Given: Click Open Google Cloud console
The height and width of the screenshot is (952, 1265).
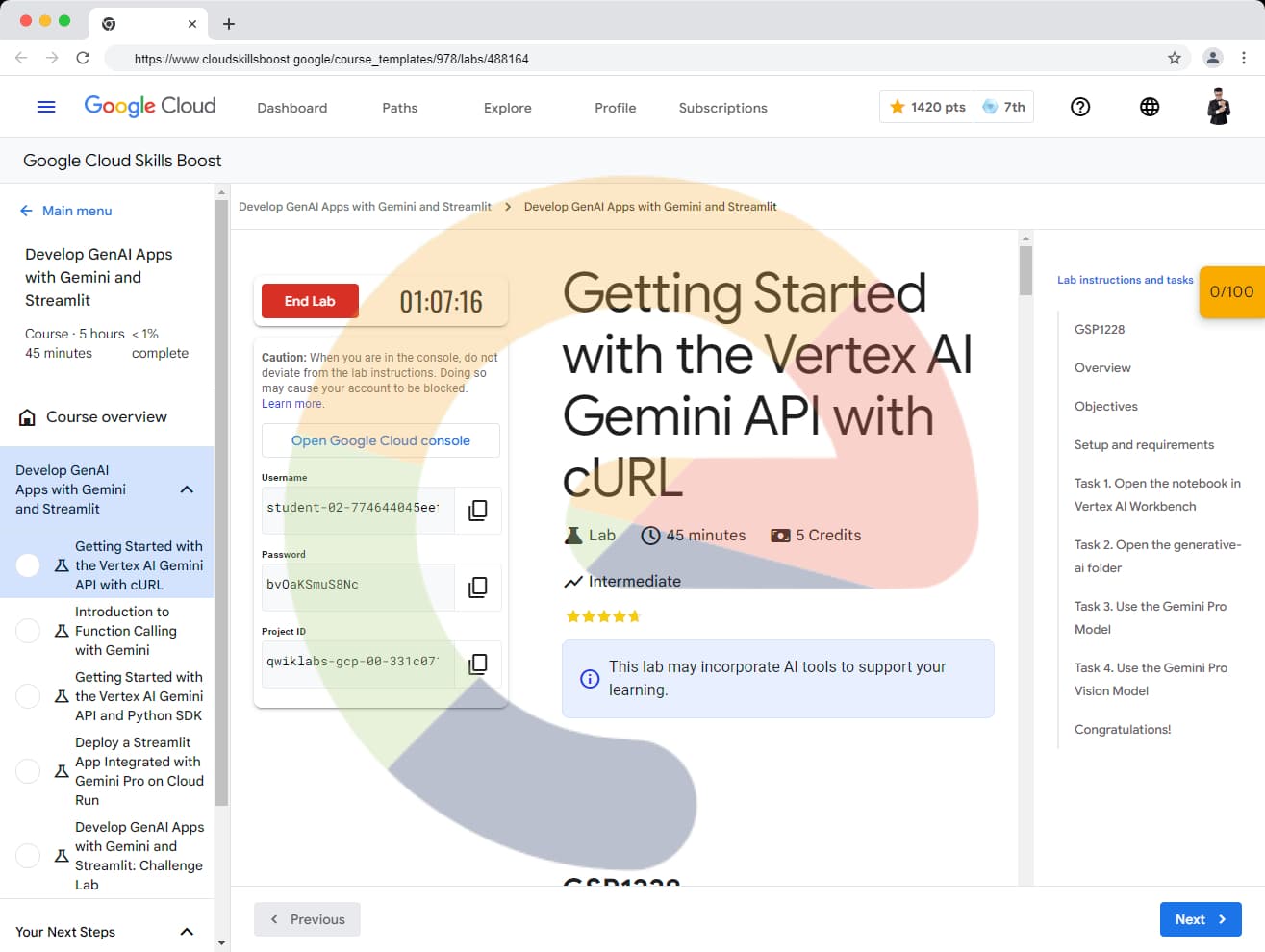Looking at the screenshot, I should (381, 440).
